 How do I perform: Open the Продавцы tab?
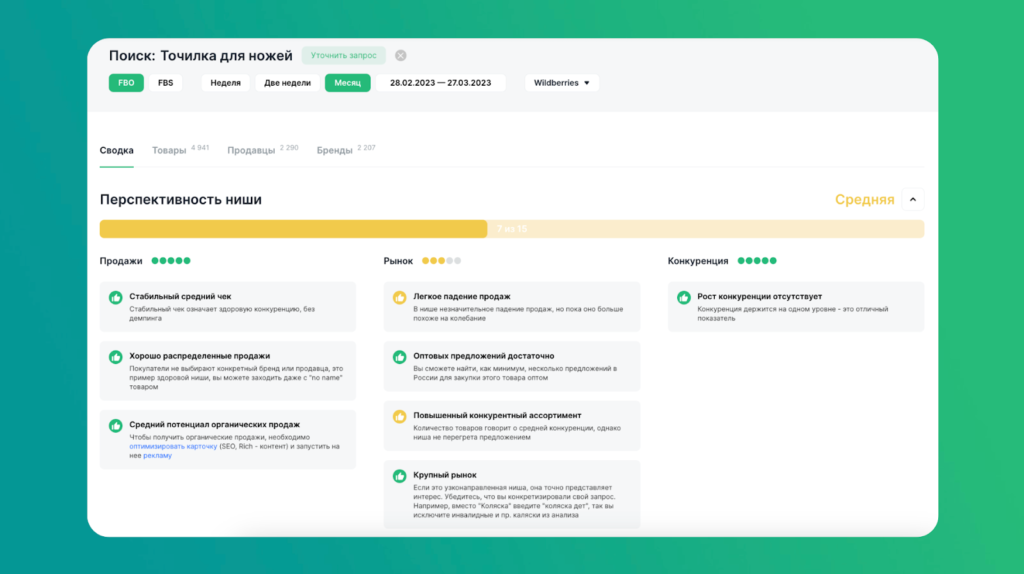point(251,151)
